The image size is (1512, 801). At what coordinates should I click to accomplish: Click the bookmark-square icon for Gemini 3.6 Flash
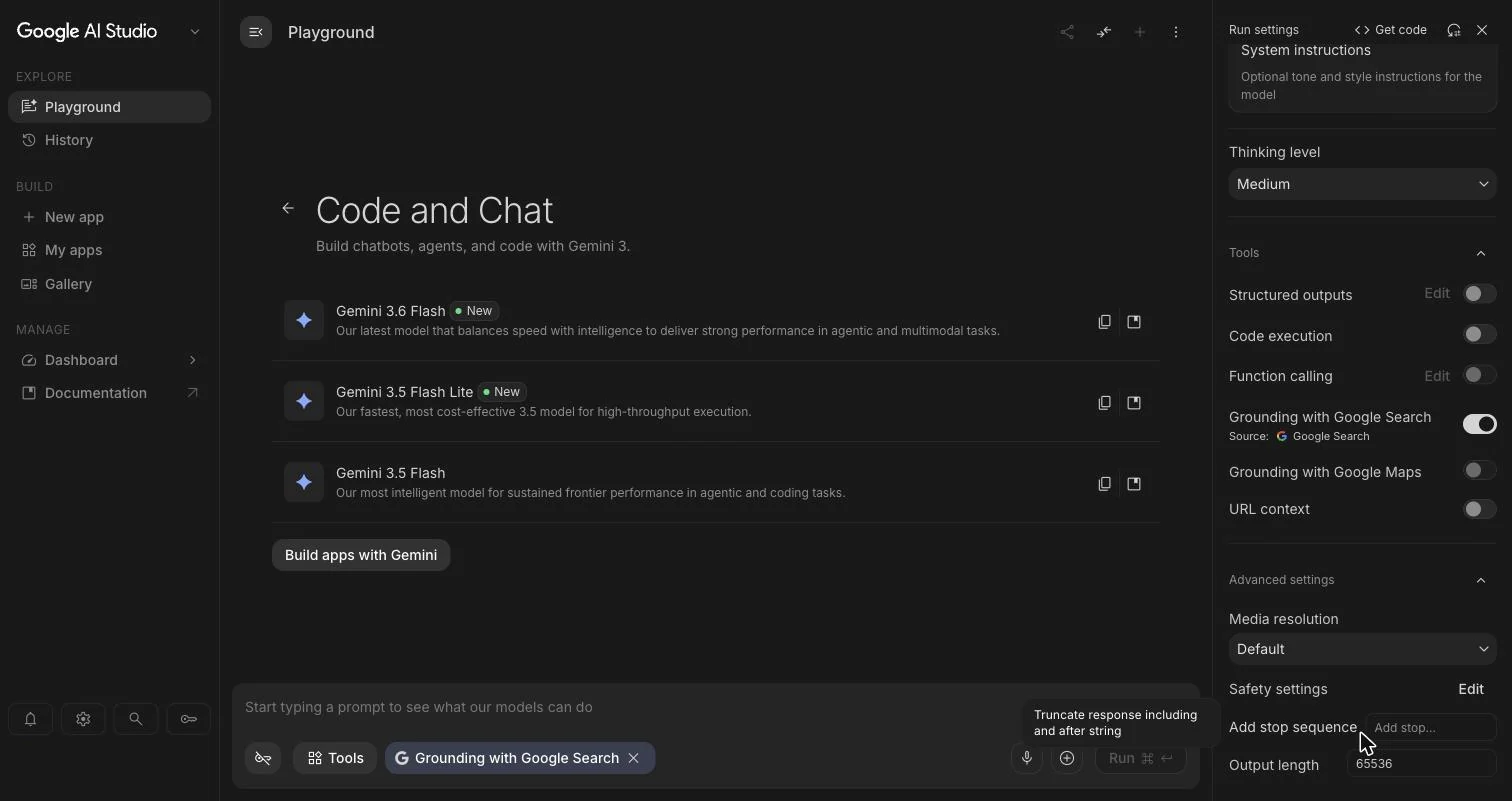1134,322
